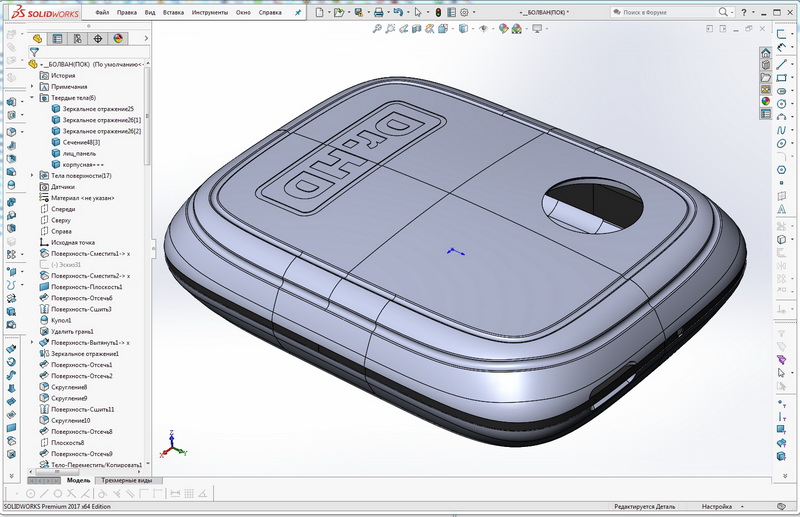
Task: Open the FeatureManager design tree tab
Action: [37, 38]
